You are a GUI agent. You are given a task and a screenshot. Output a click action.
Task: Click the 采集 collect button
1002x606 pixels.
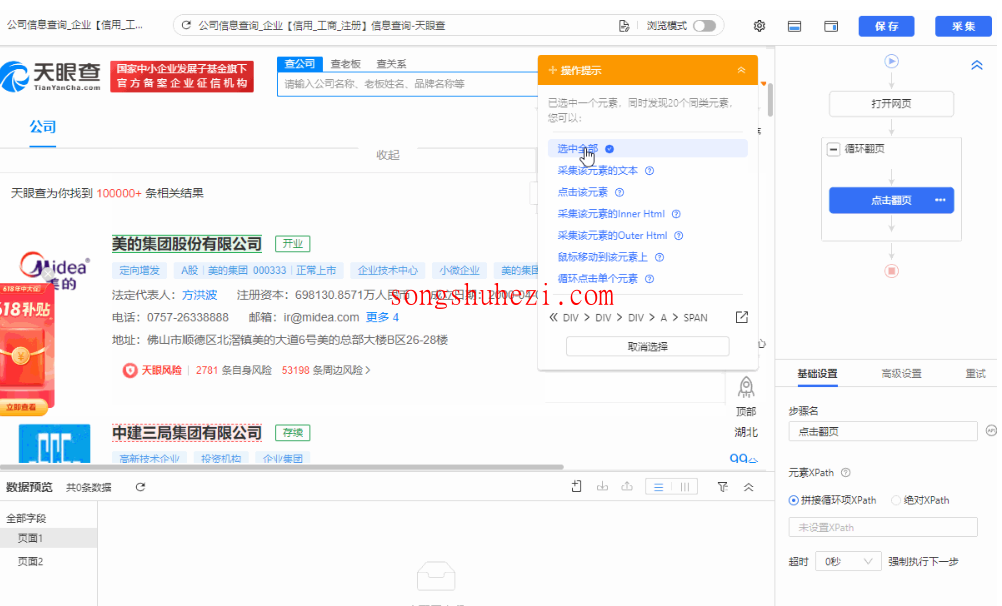tap(963, 26)
